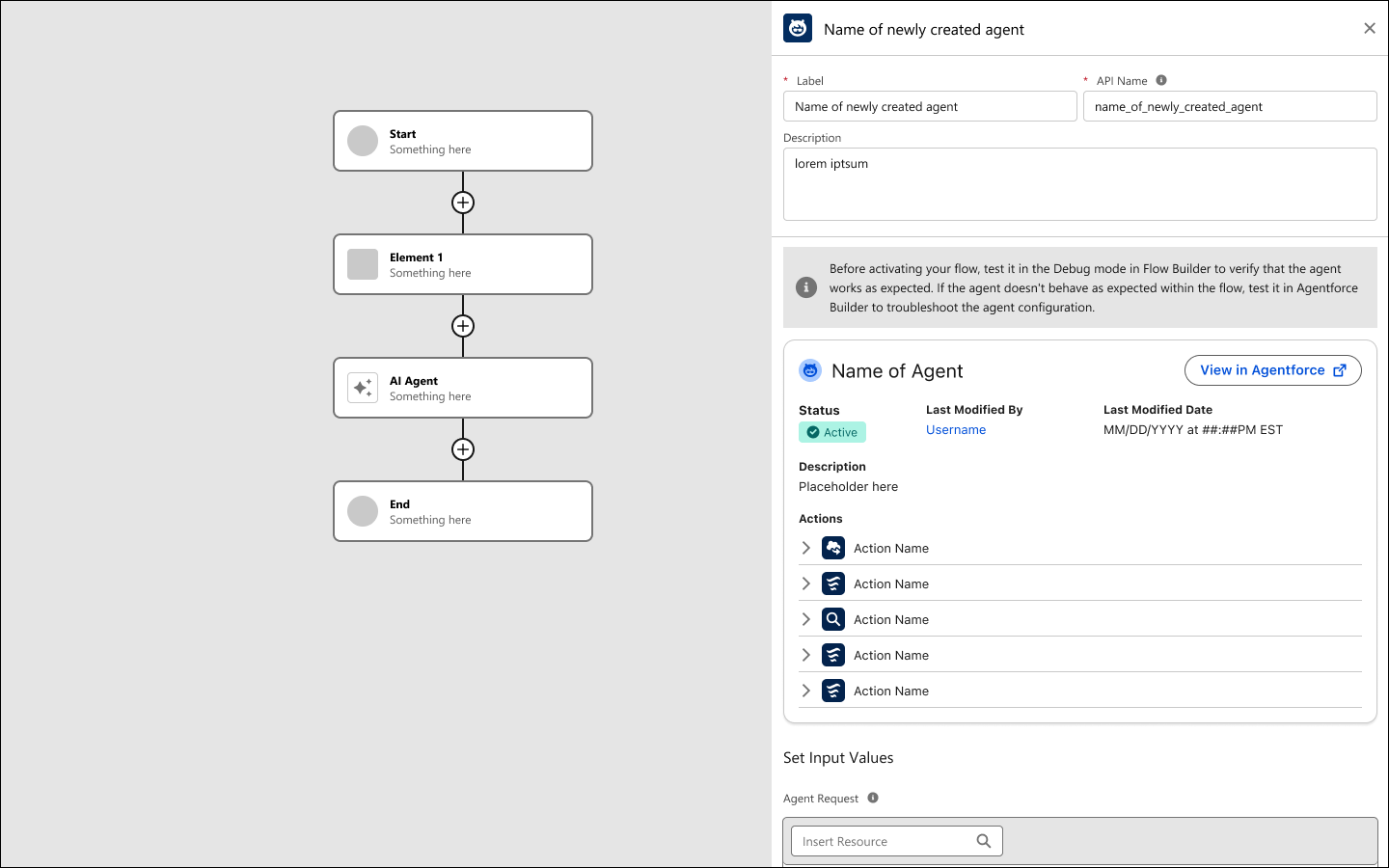Click the circle icon on the End node

coord(363,511)
